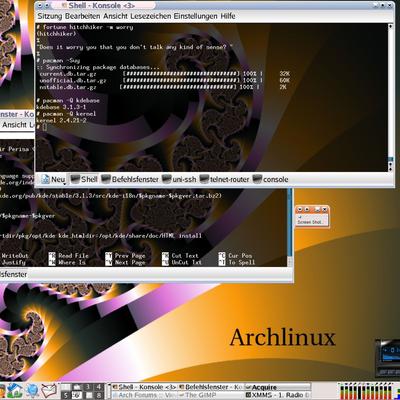The height and width of the screenshot is (400, 400).
Task: Click 'Prev Page' shortcut in nano window
Action: 130,256
